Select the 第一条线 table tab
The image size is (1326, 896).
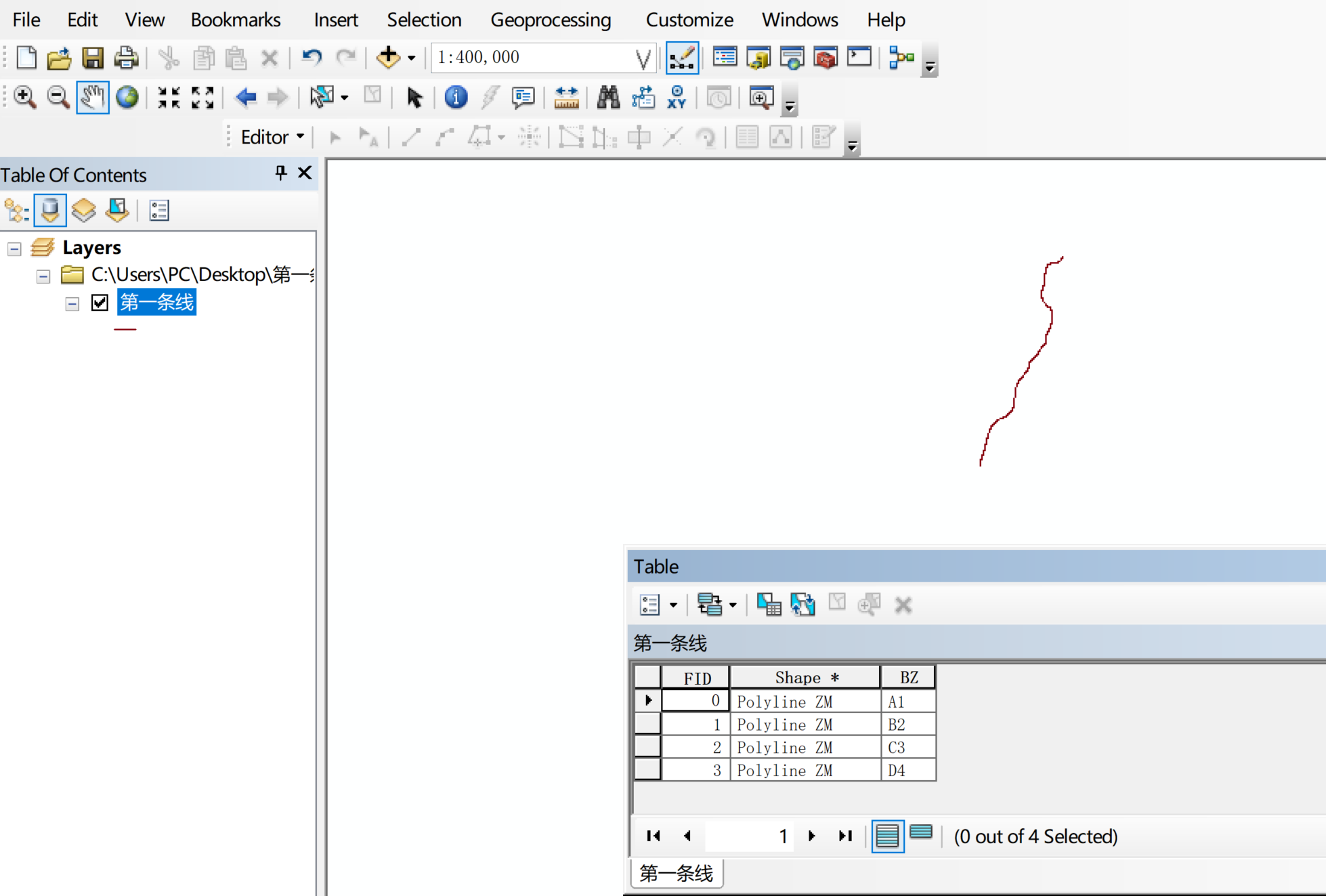tap(676, 873)
